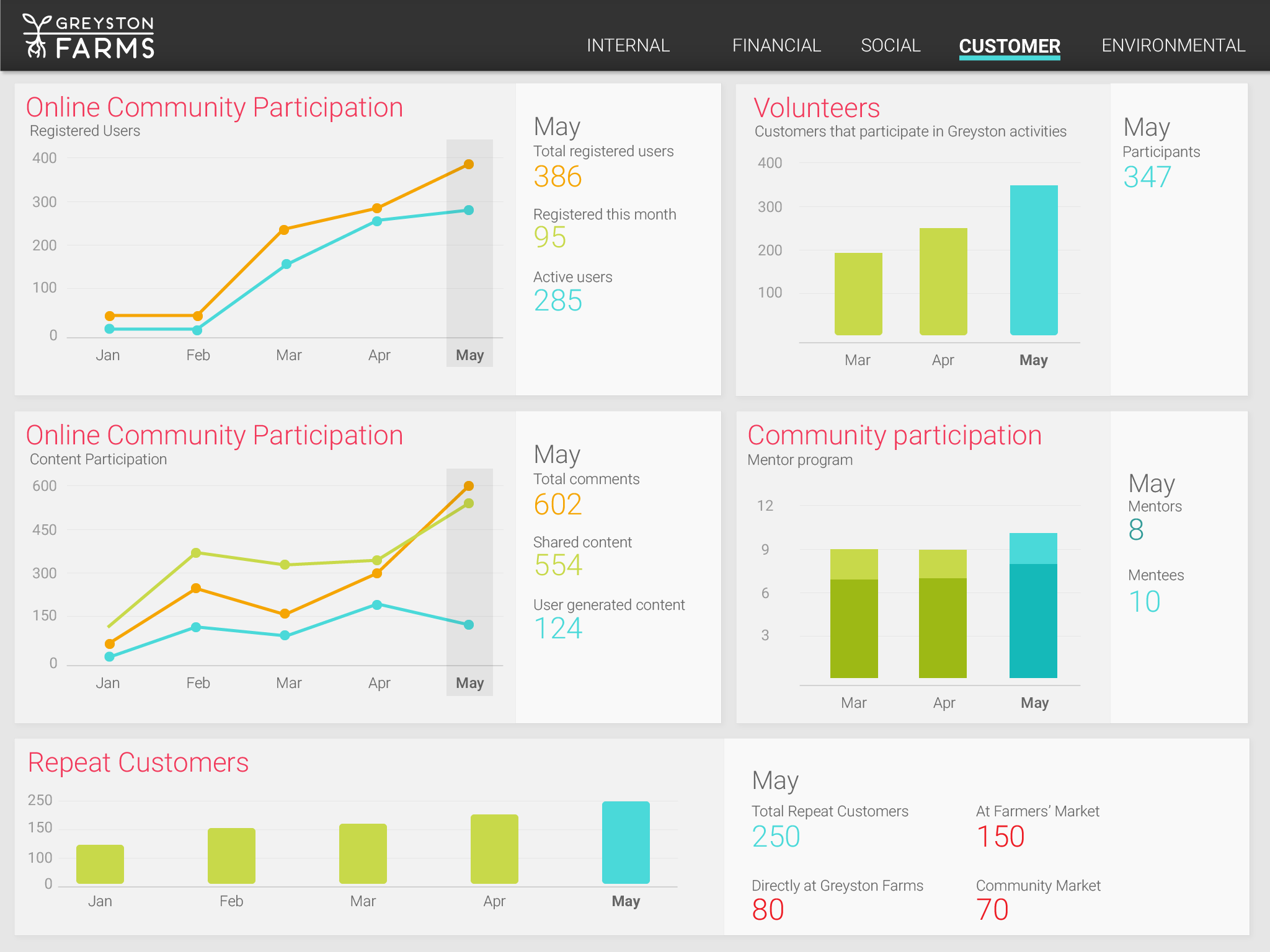Click the Registered Users subtitle
Viewport: 1270px width, 952px height.
tap(85, 131)
